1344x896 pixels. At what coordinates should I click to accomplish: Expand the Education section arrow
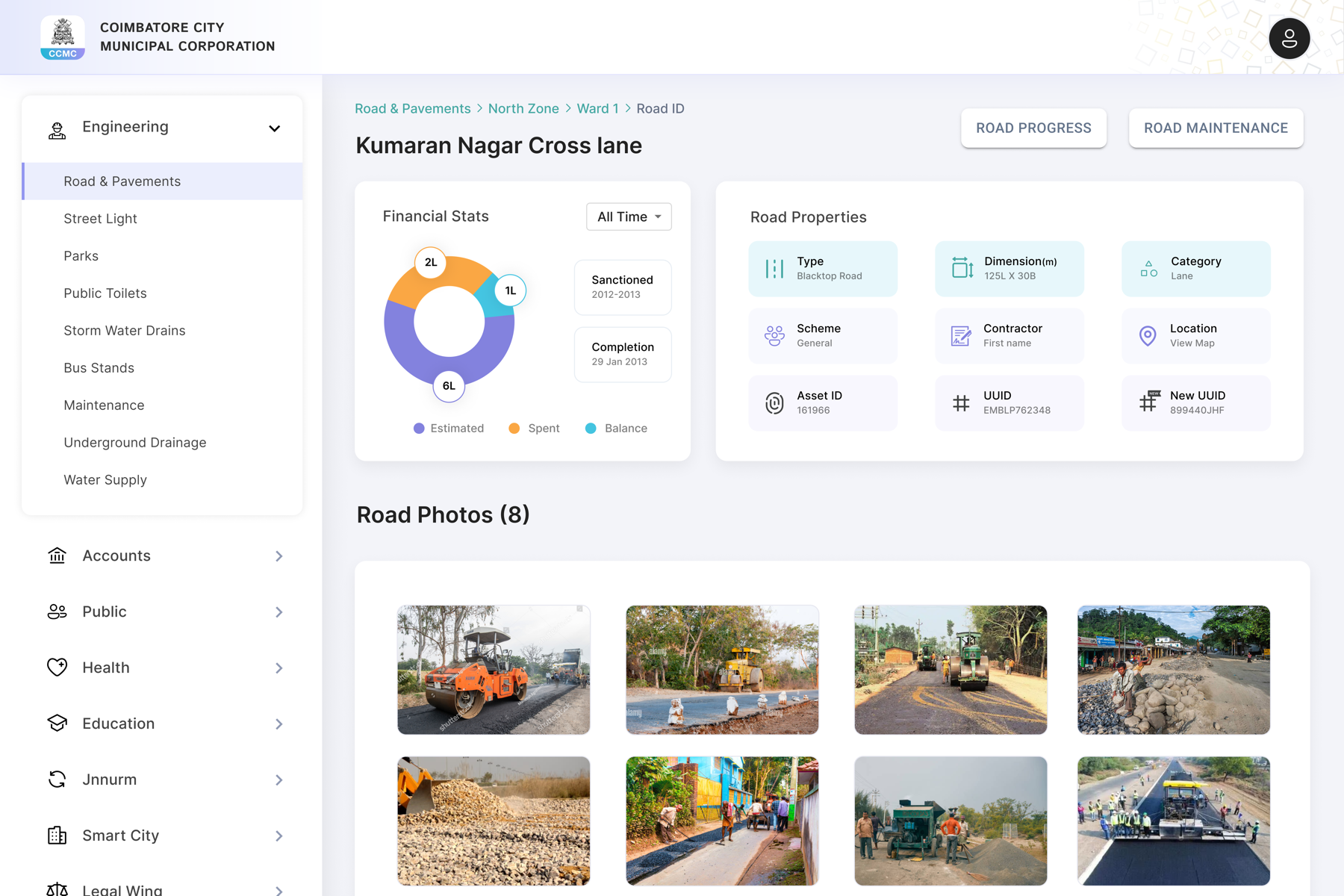click(x=279, y=724)
